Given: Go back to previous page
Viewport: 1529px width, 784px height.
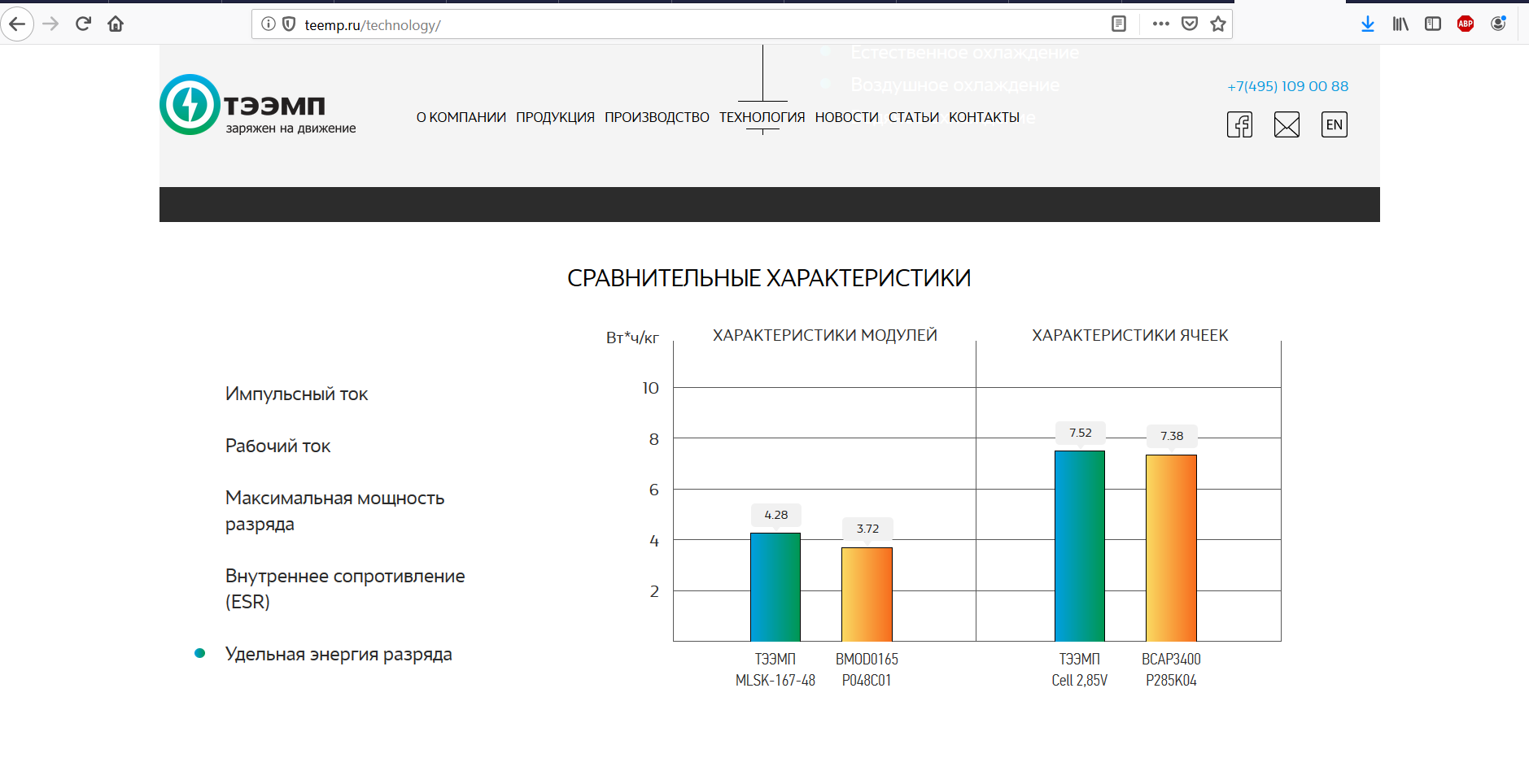Looking at the screenshot, I should coord(17,24).
